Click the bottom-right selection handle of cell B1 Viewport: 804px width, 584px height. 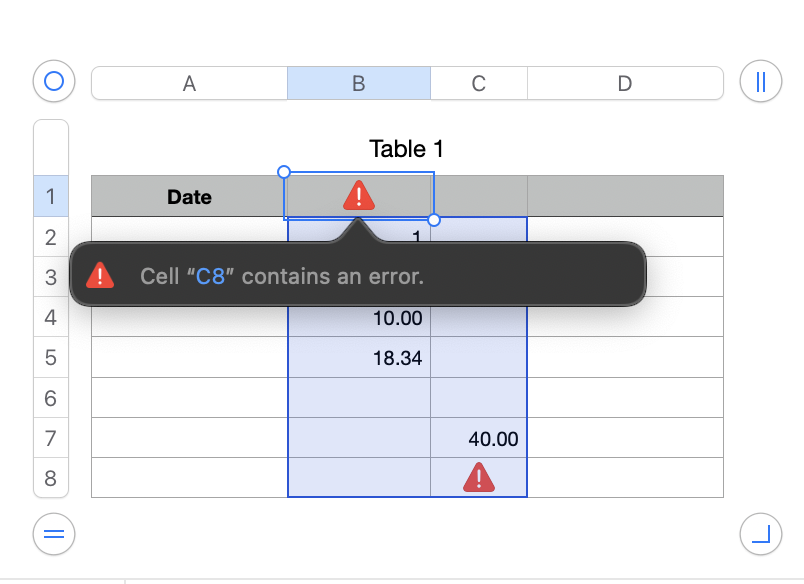(434, 219)
